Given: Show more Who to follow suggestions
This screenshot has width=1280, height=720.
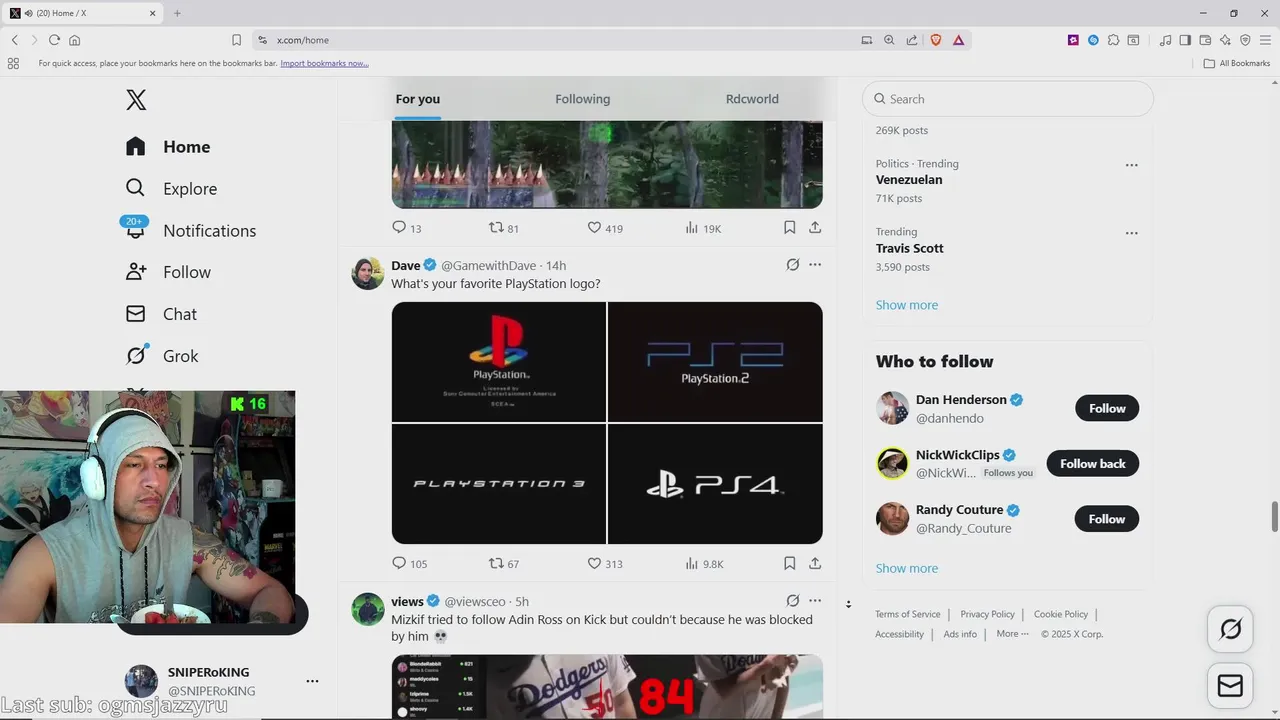Looking at the screenshot, I should tap(907, 568).
